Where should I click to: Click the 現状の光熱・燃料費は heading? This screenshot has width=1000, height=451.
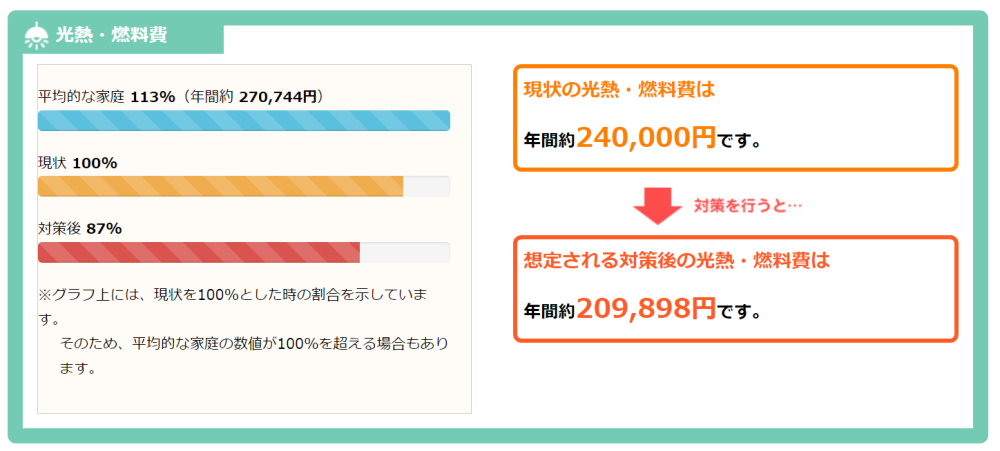point(620,90)
